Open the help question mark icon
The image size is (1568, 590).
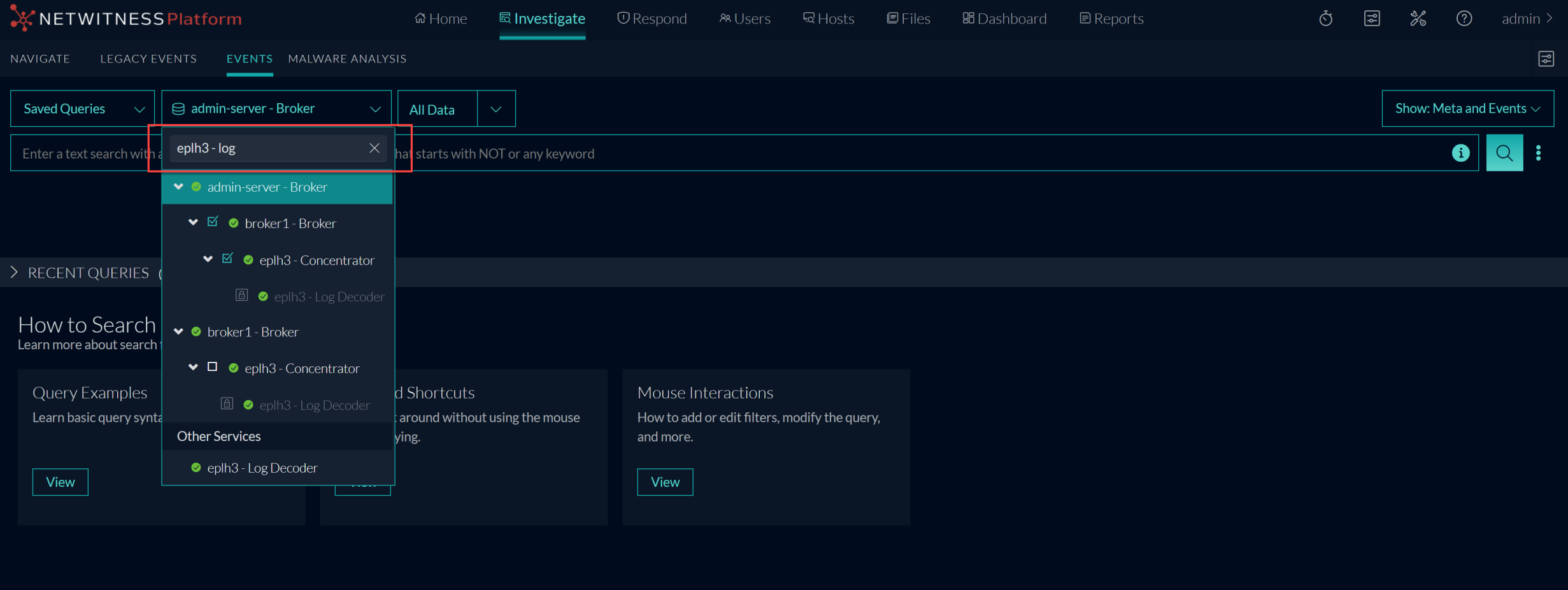coord(1464,18)
